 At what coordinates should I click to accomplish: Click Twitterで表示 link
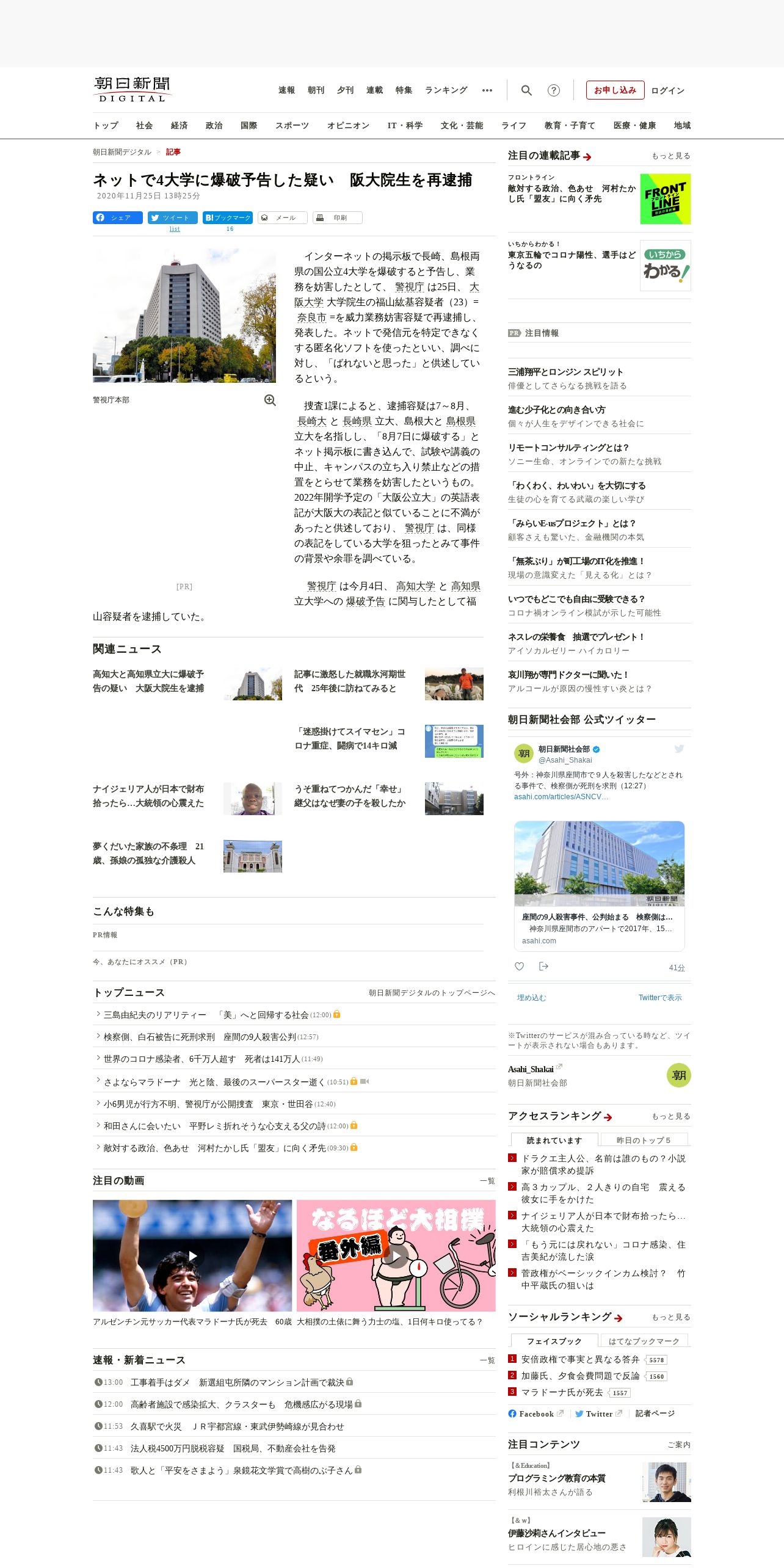(660, 998)
